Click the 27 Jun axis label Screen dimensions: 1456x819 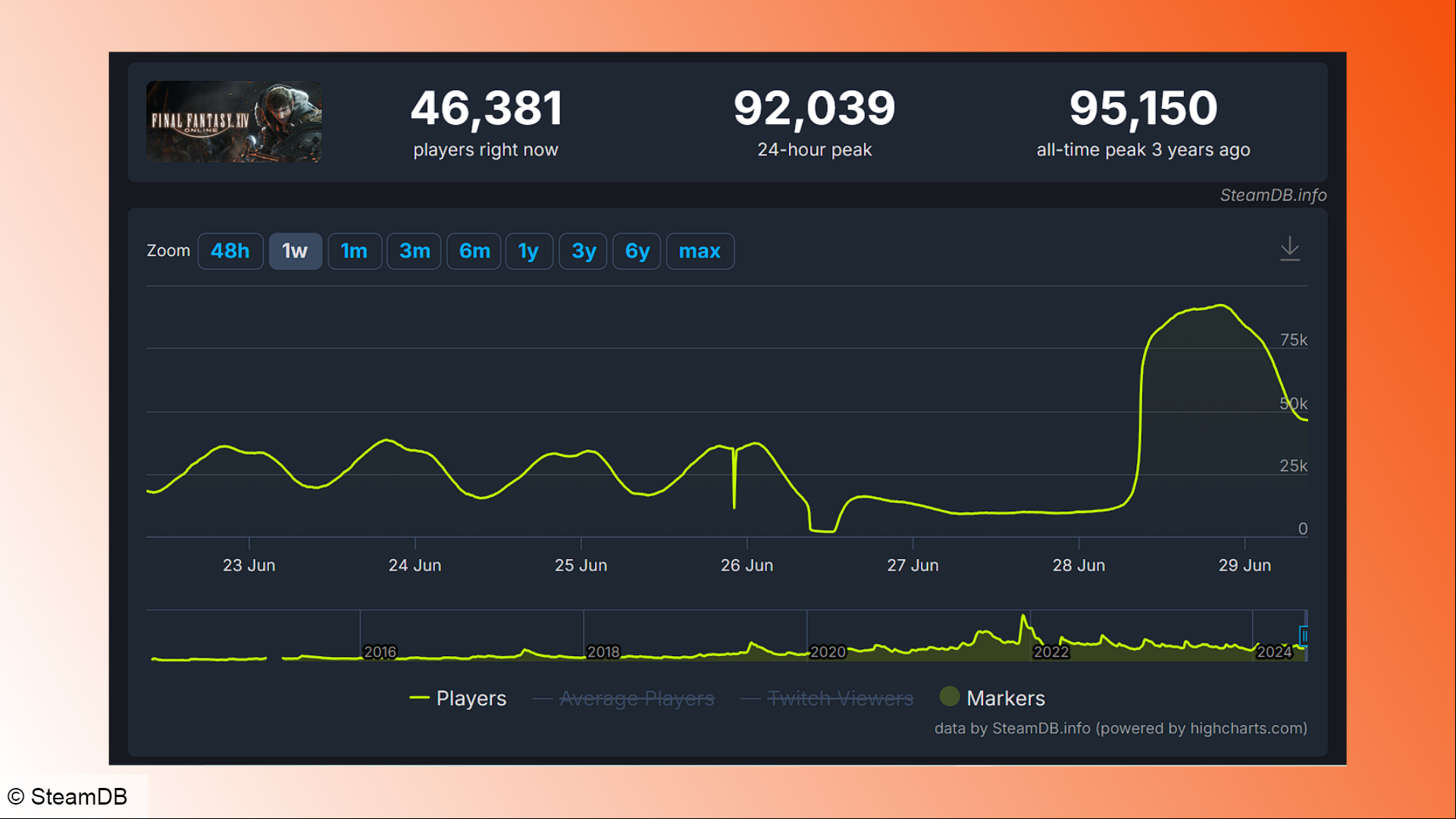(x=913, y=565)
